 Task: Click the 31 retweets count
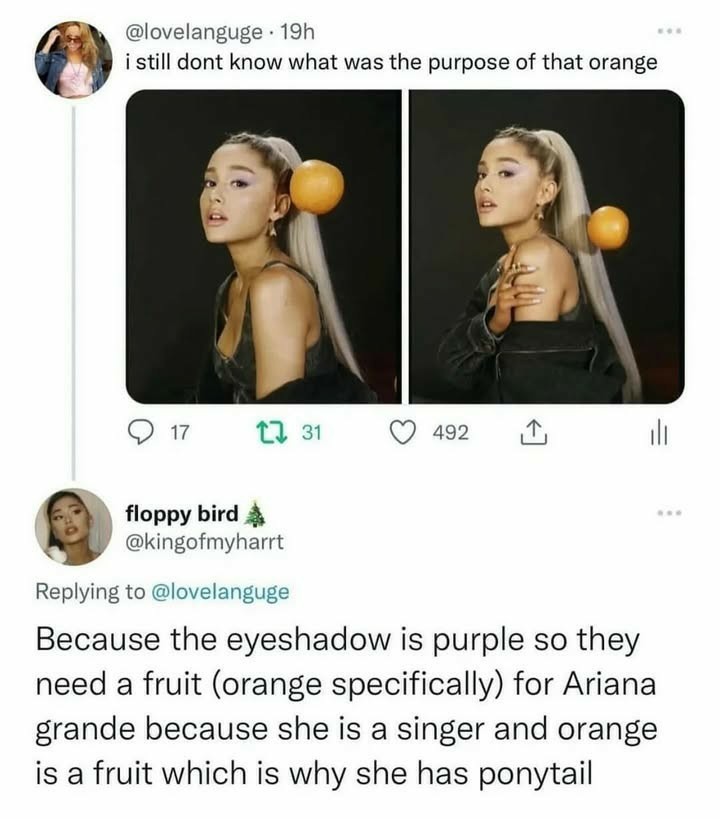point(310,433)
